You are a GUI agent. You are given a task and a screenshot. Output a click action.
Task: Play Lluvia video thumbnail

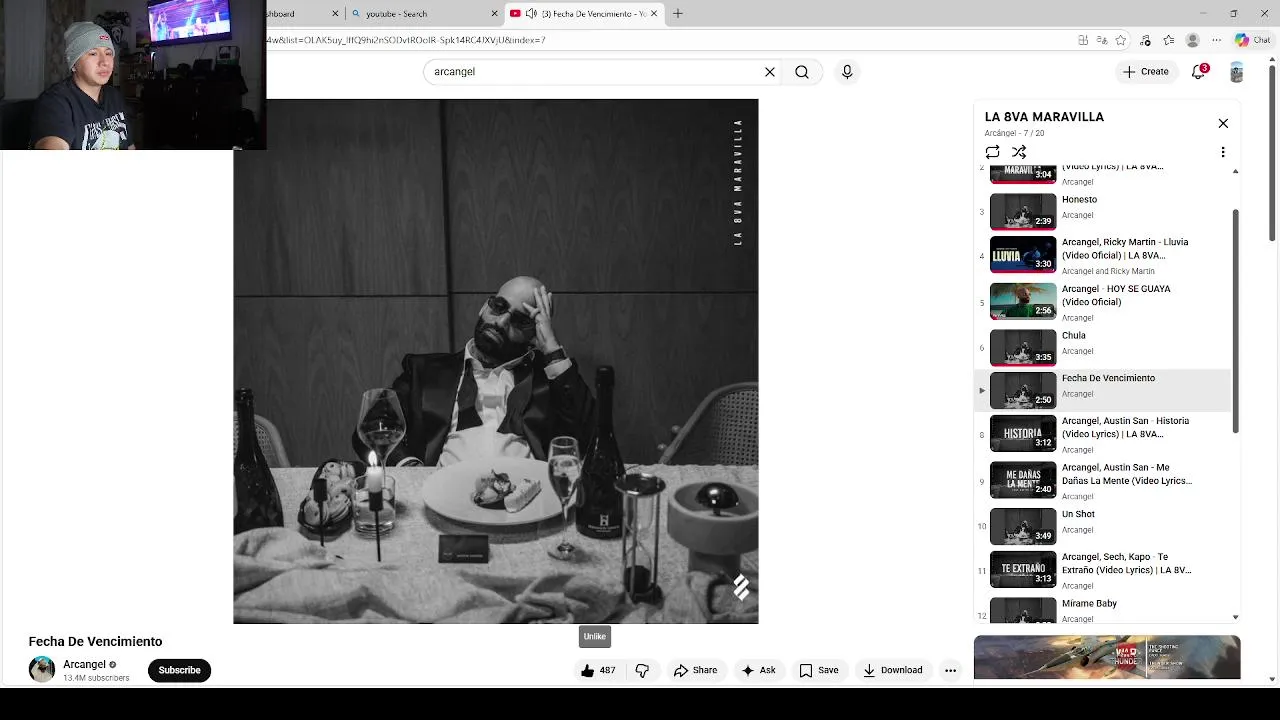(1023, 254)
